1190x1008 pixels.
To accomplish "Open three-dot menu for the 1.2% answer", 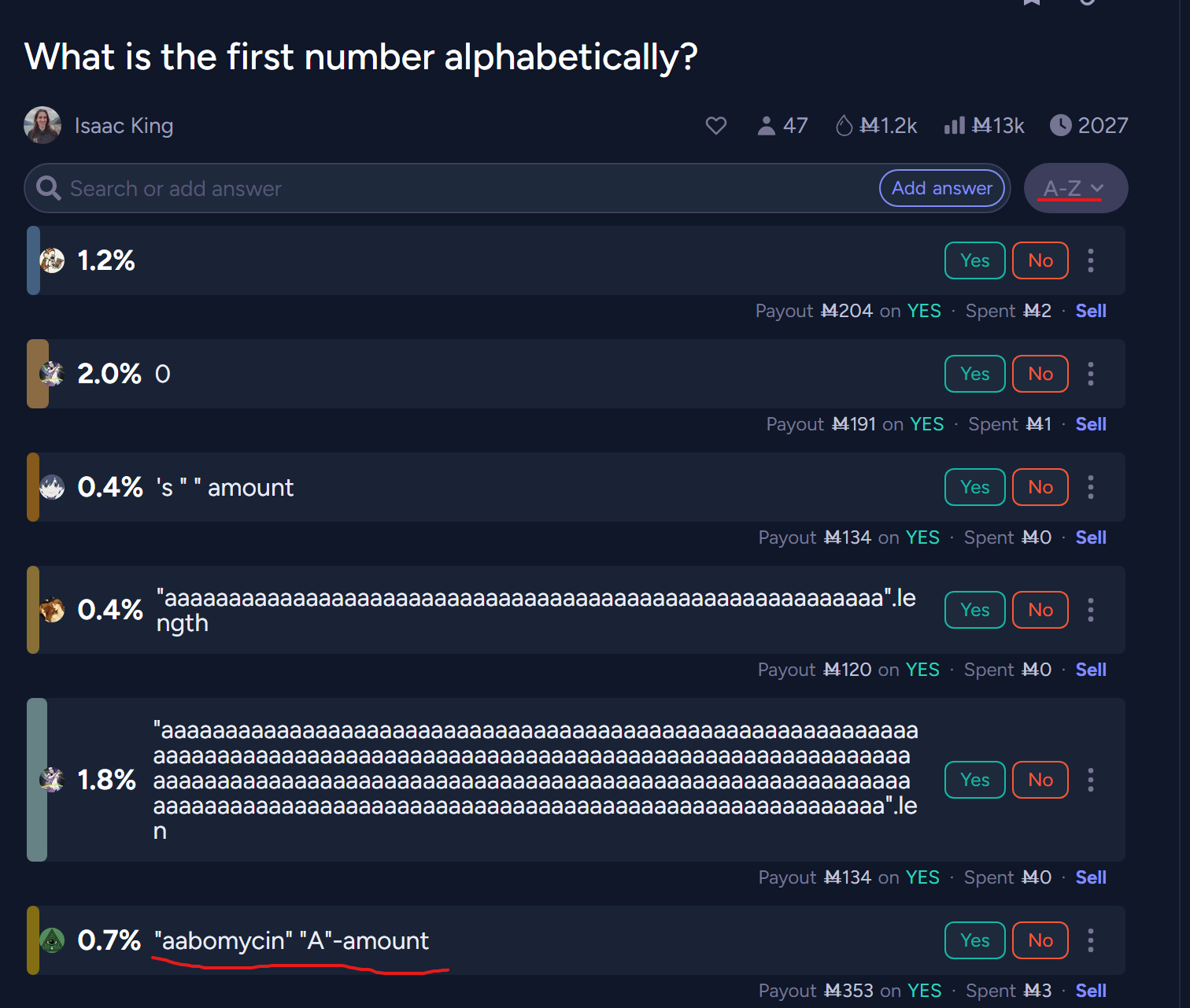I will click(1090, 260).
